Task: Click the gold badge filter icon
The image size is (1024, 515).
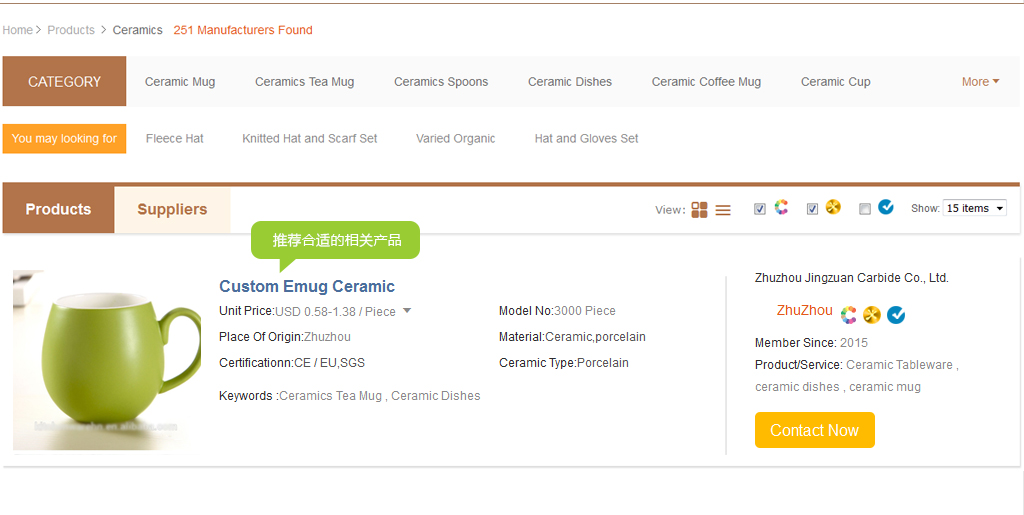Action: [x=833, y=208]
